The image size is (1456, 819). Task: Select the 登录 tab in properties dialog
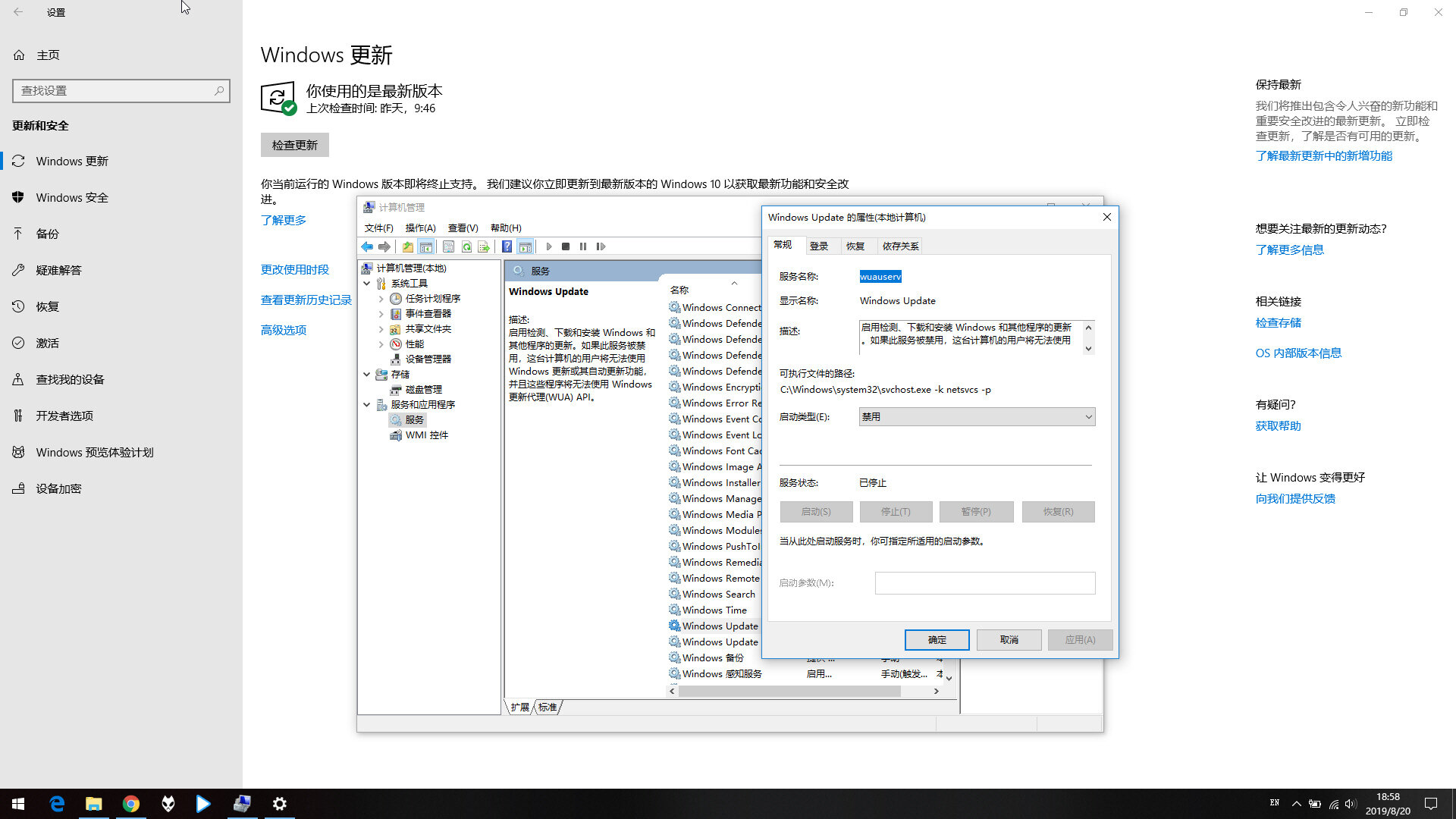click(x=818, y=245)
